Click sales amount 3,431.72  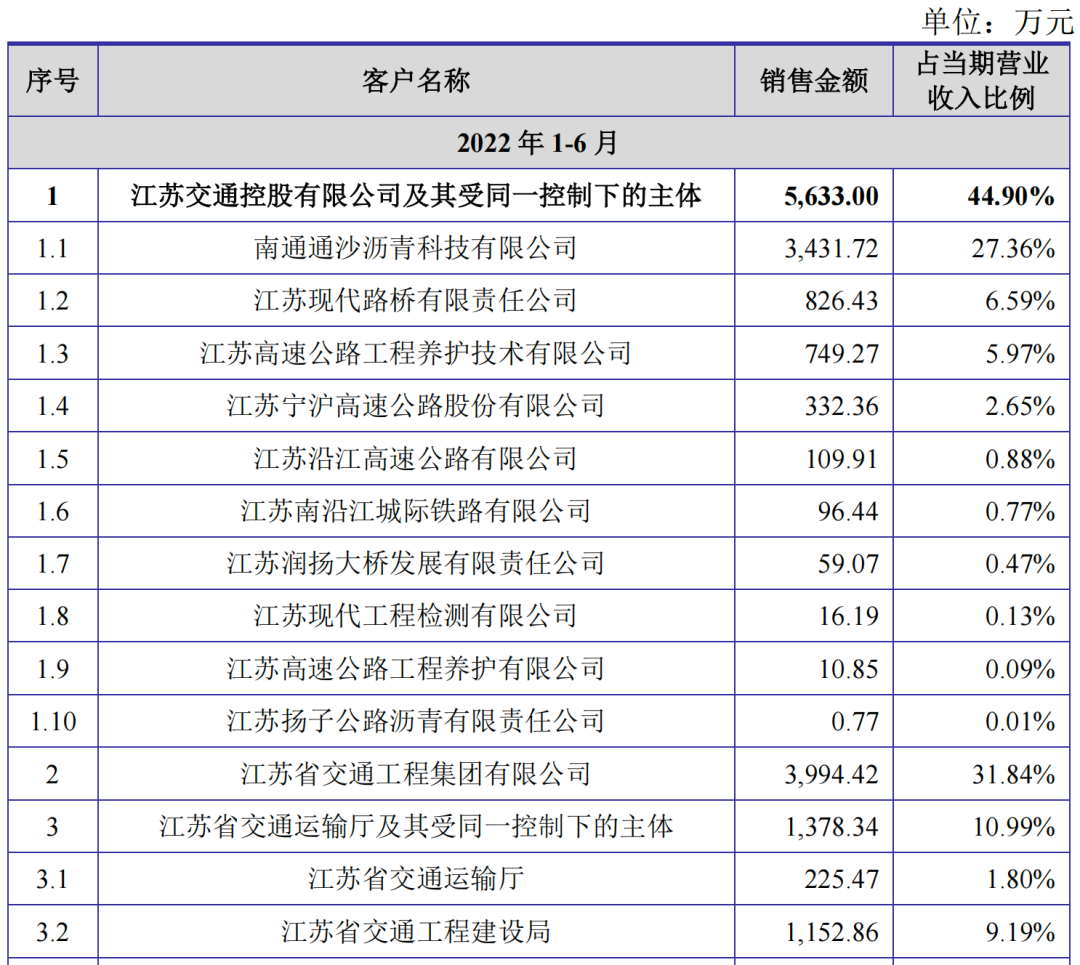pyautogui.click(x=831, y=249)
